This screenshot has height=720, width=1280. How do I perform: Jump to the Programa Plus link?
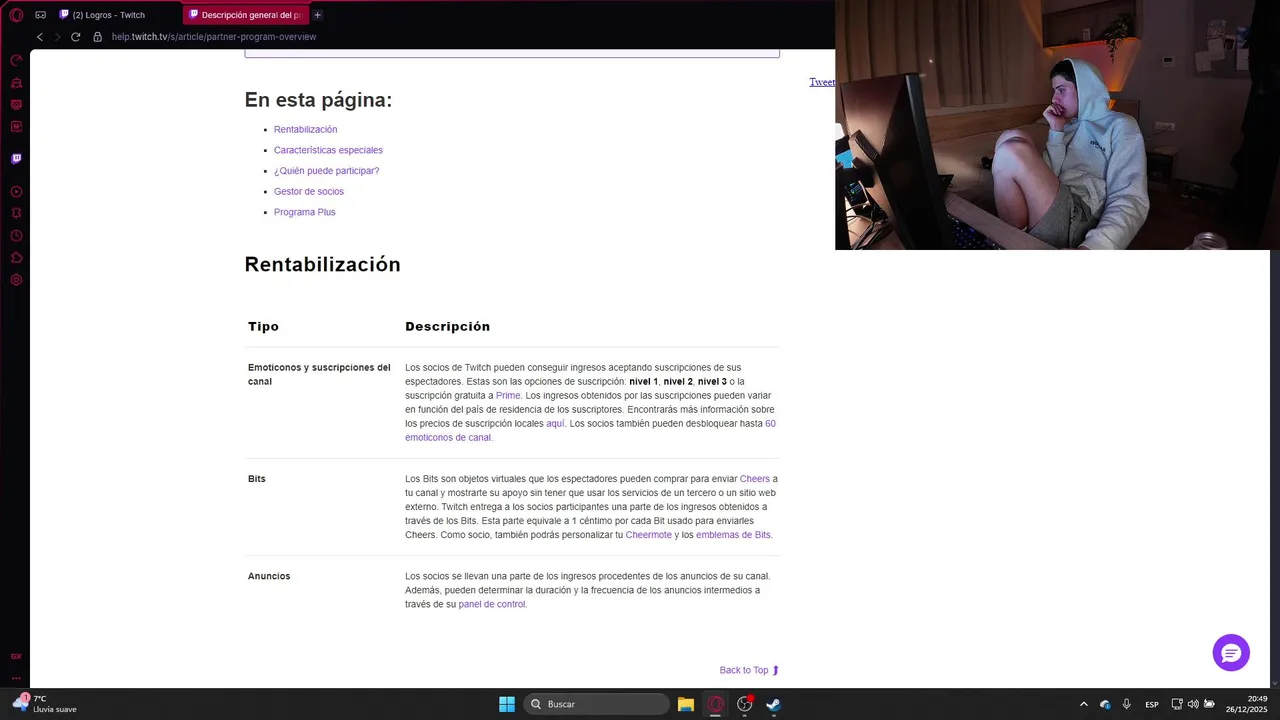coord(304,212)
